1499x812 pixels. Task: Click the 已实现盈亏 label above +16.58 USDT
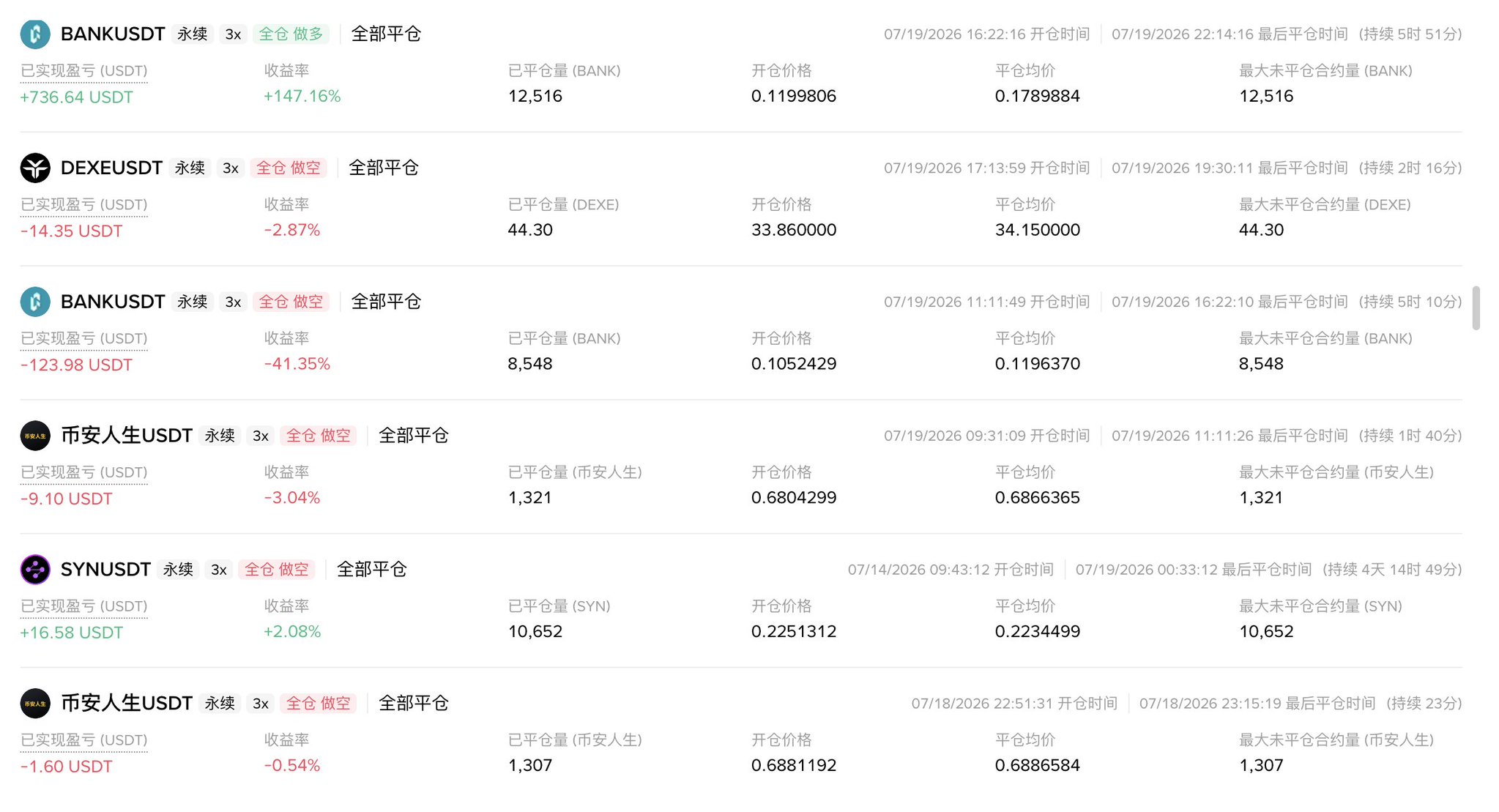point(84,606)
